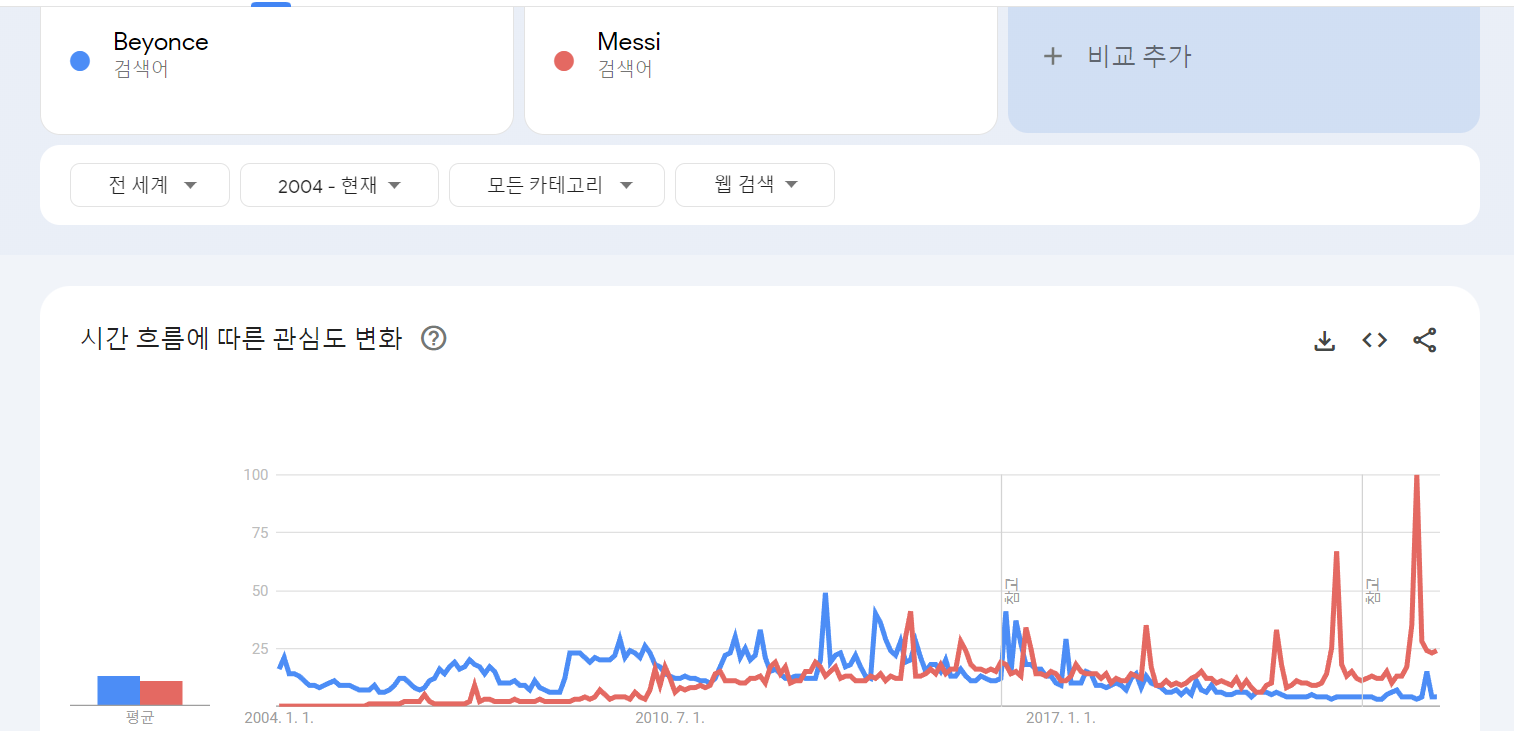Click the first note marker near 2016
Image resolution: width=1514 pixels, height=731 pixels.
pyautogui.click(x=1011, y=590)
